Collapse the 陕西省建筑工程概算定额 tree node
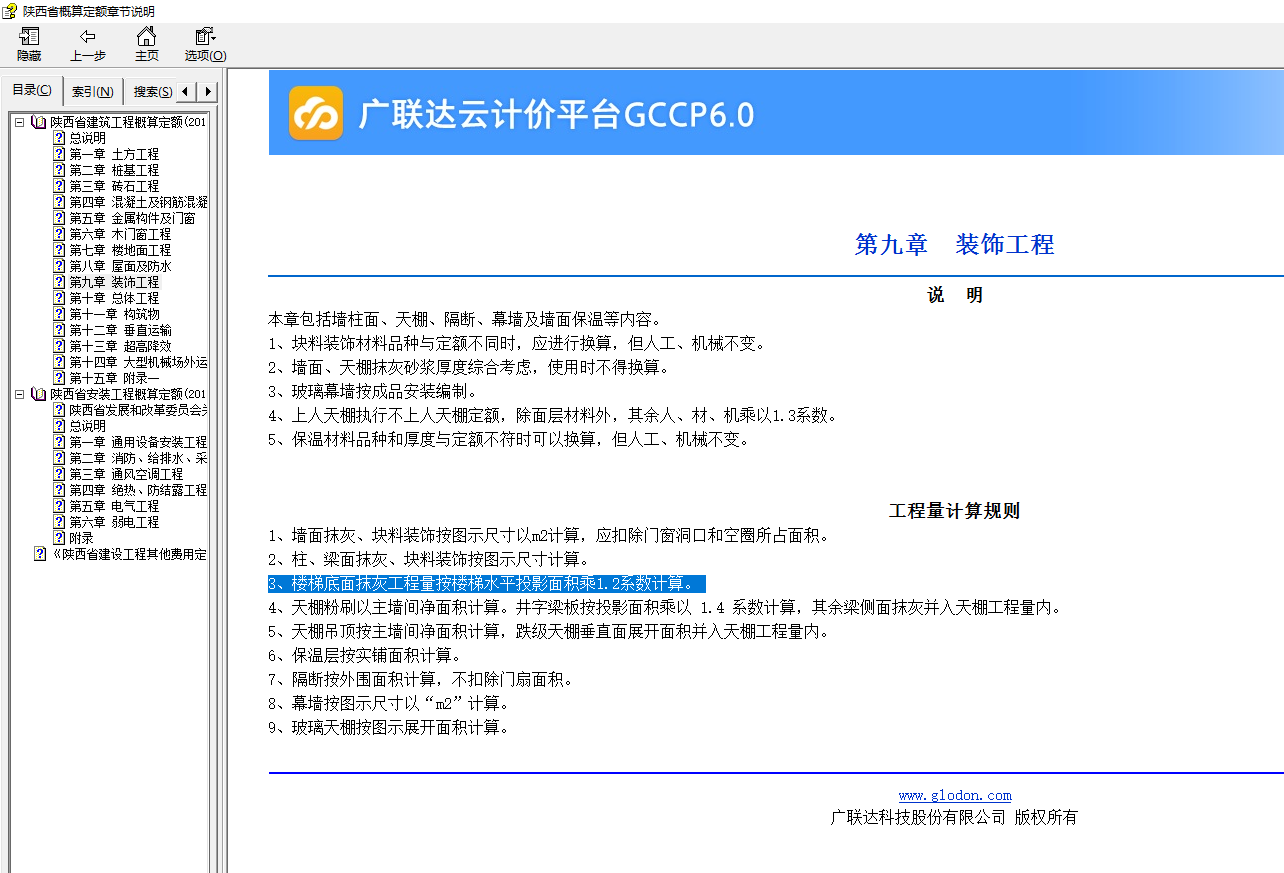Image resolution: width=1284 pixels, height=873 pixels. click(19, 122)
